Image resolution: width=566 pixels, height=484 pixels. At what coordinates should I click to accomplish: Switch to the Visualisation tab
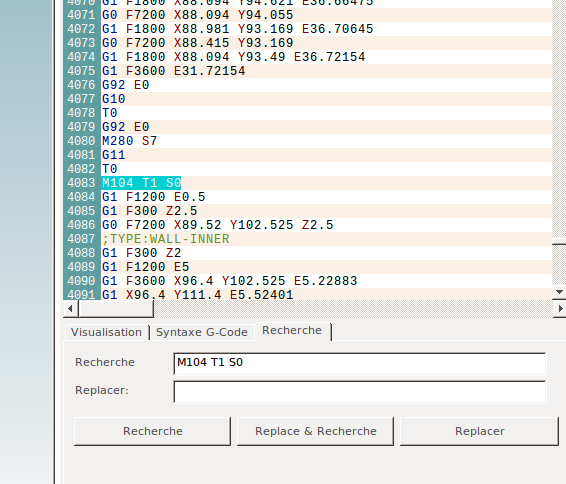point(106,332)
